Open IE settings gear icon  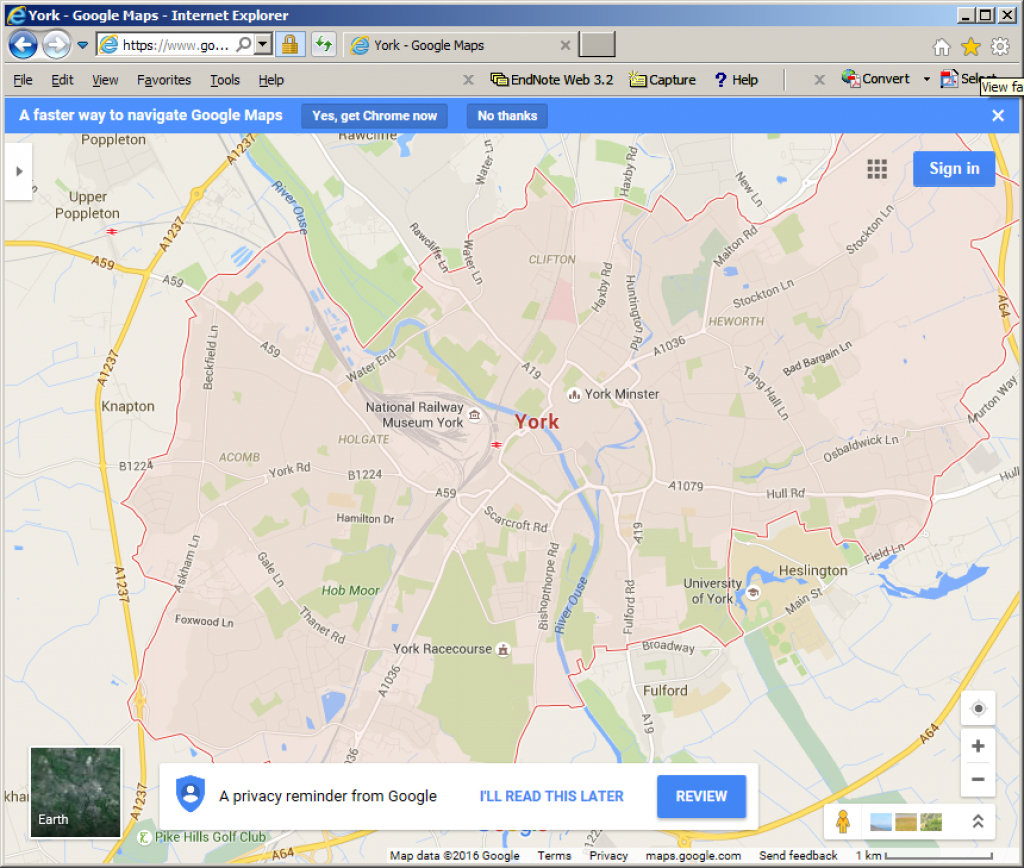tap(1000, 46)
